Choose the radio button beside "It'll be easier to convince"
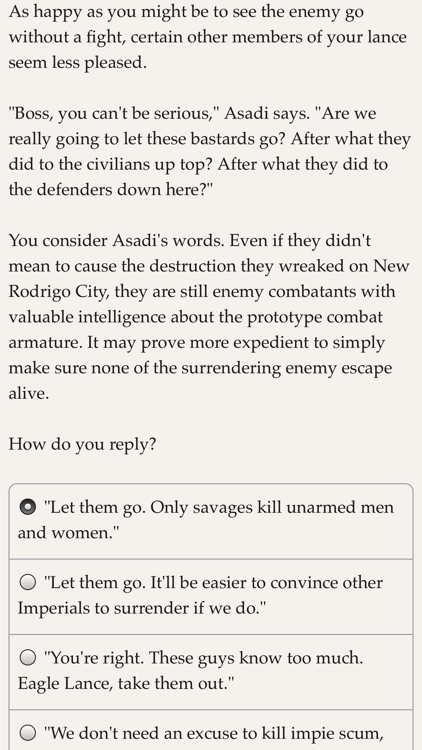Screen dimensions: 422x750 (x=28, y=582)
